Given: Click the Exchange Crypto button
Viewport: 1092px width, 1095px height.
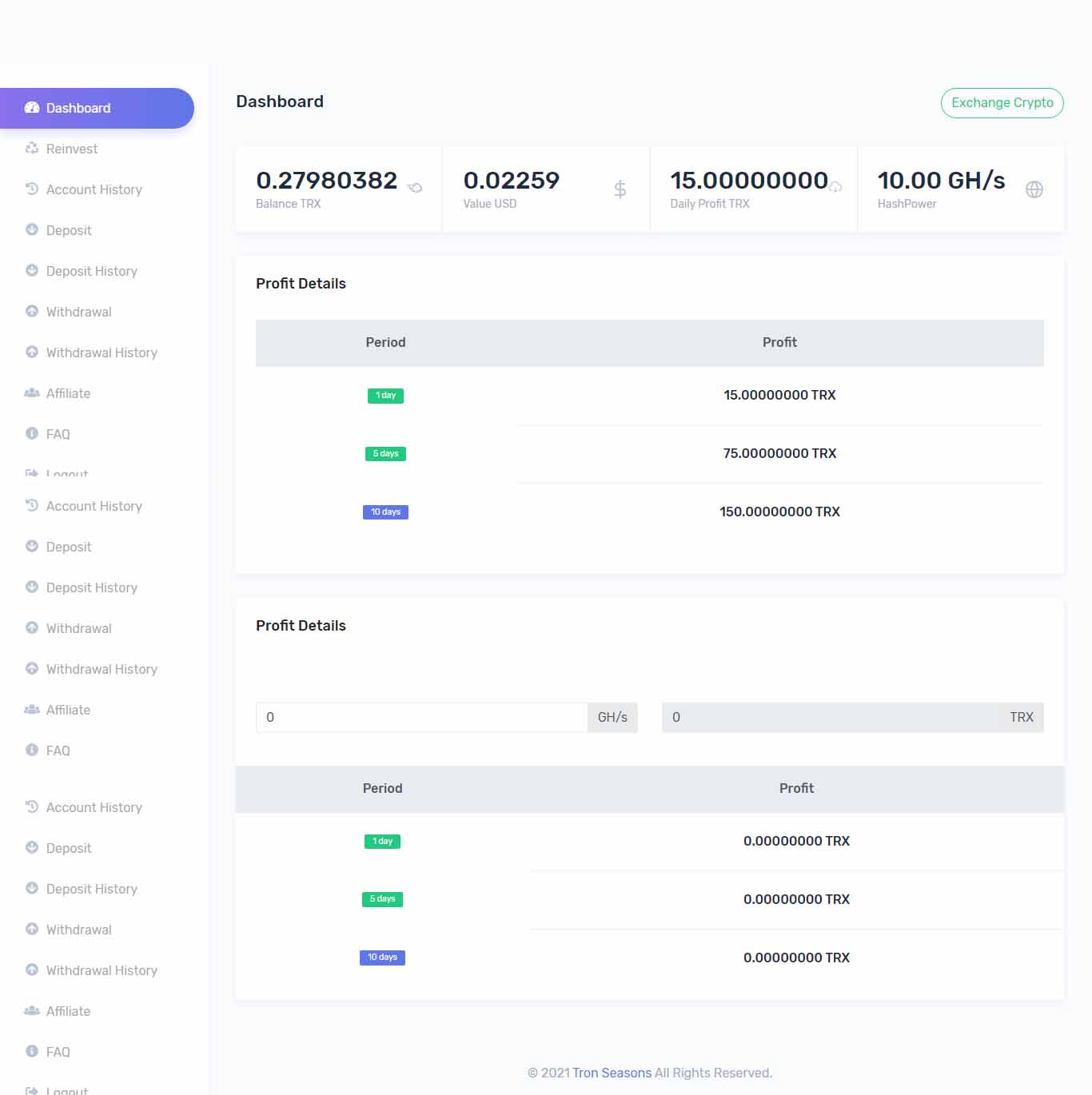Looking at the screenshot, I should pyautogui.click(x=1002, y=103).
